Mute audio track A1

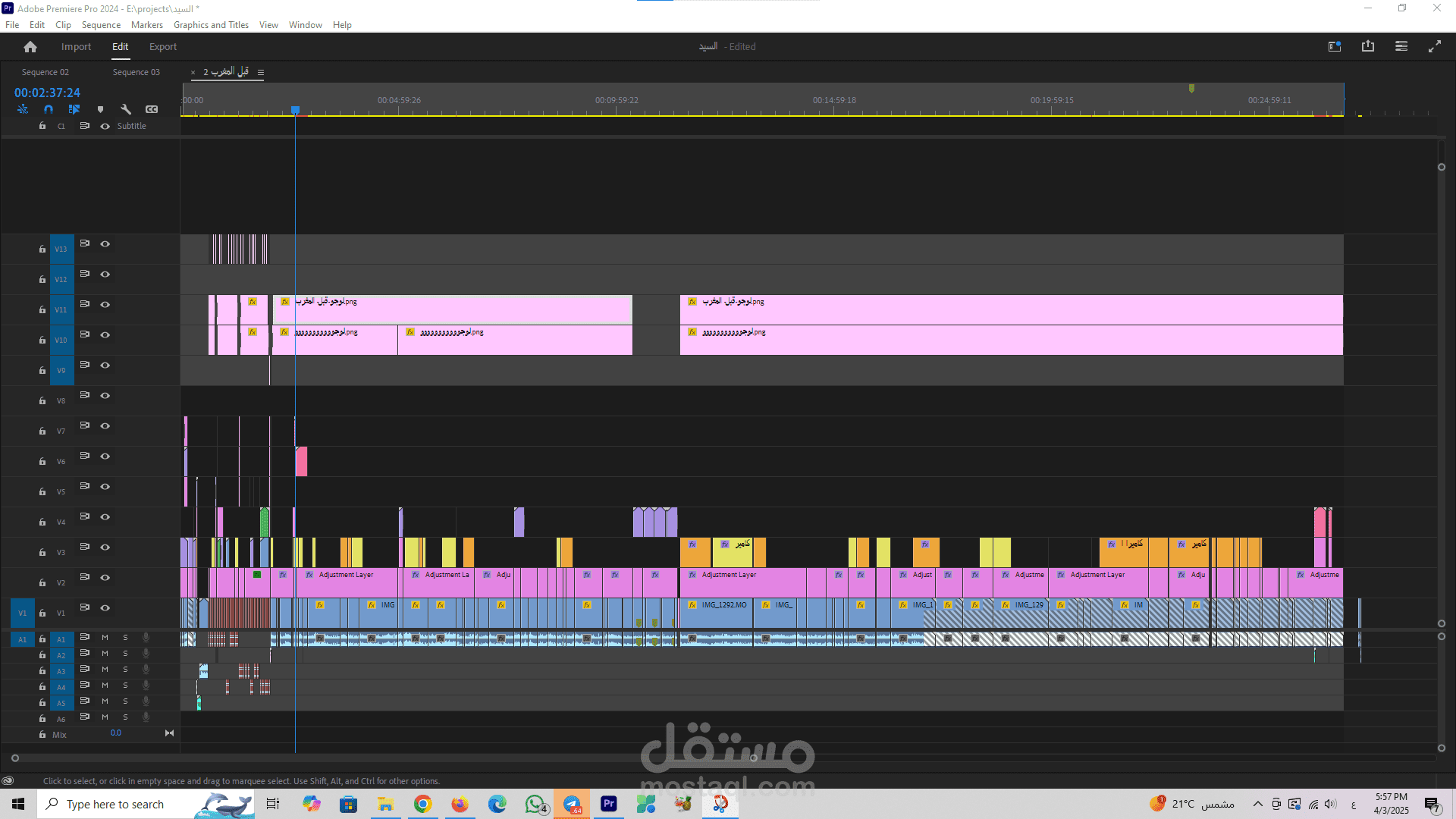pos(105,638)
